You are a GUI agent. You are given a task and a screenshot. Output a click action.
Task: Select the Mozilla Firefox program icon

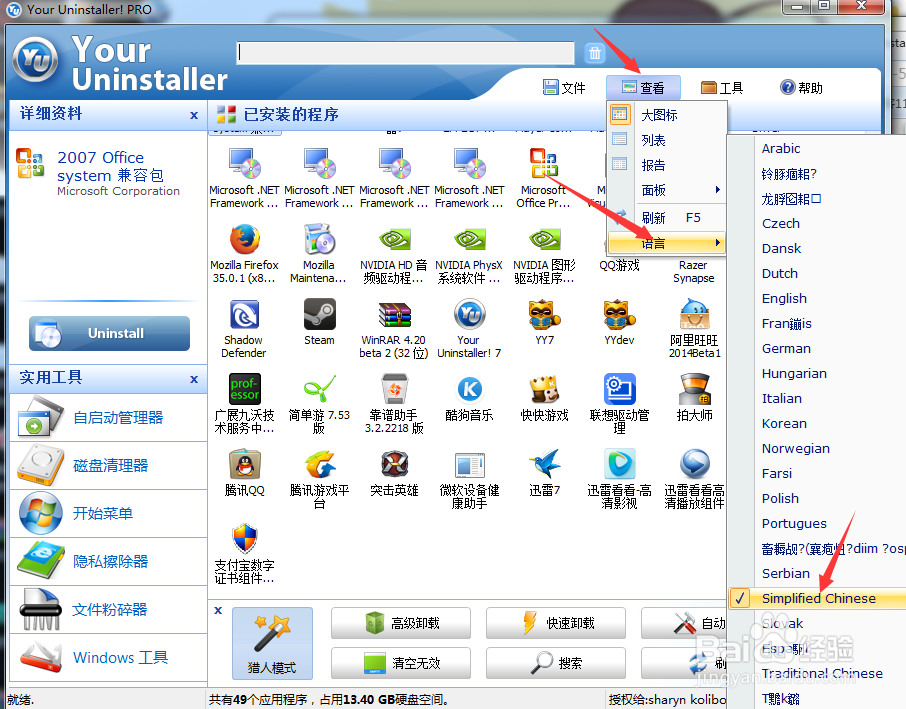pos(244,239)
